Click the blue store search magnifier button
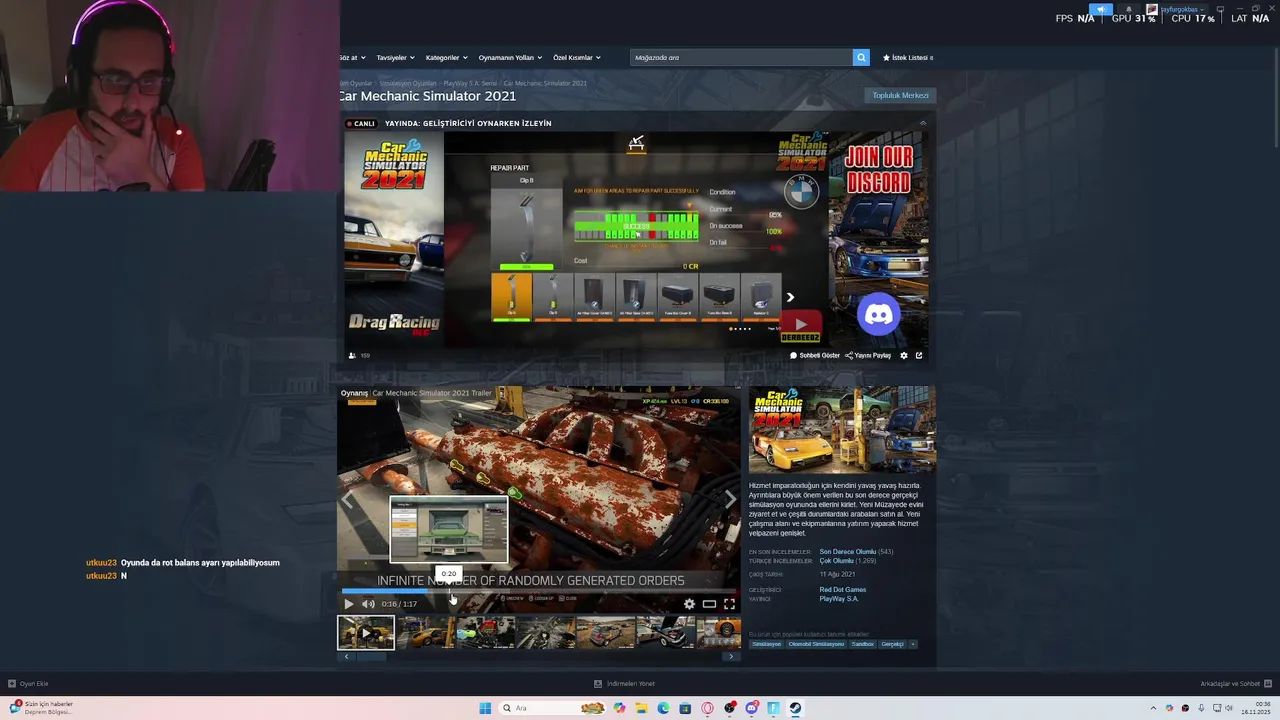This screenshot has width=1280, height=720. click(x=861, y=57)
